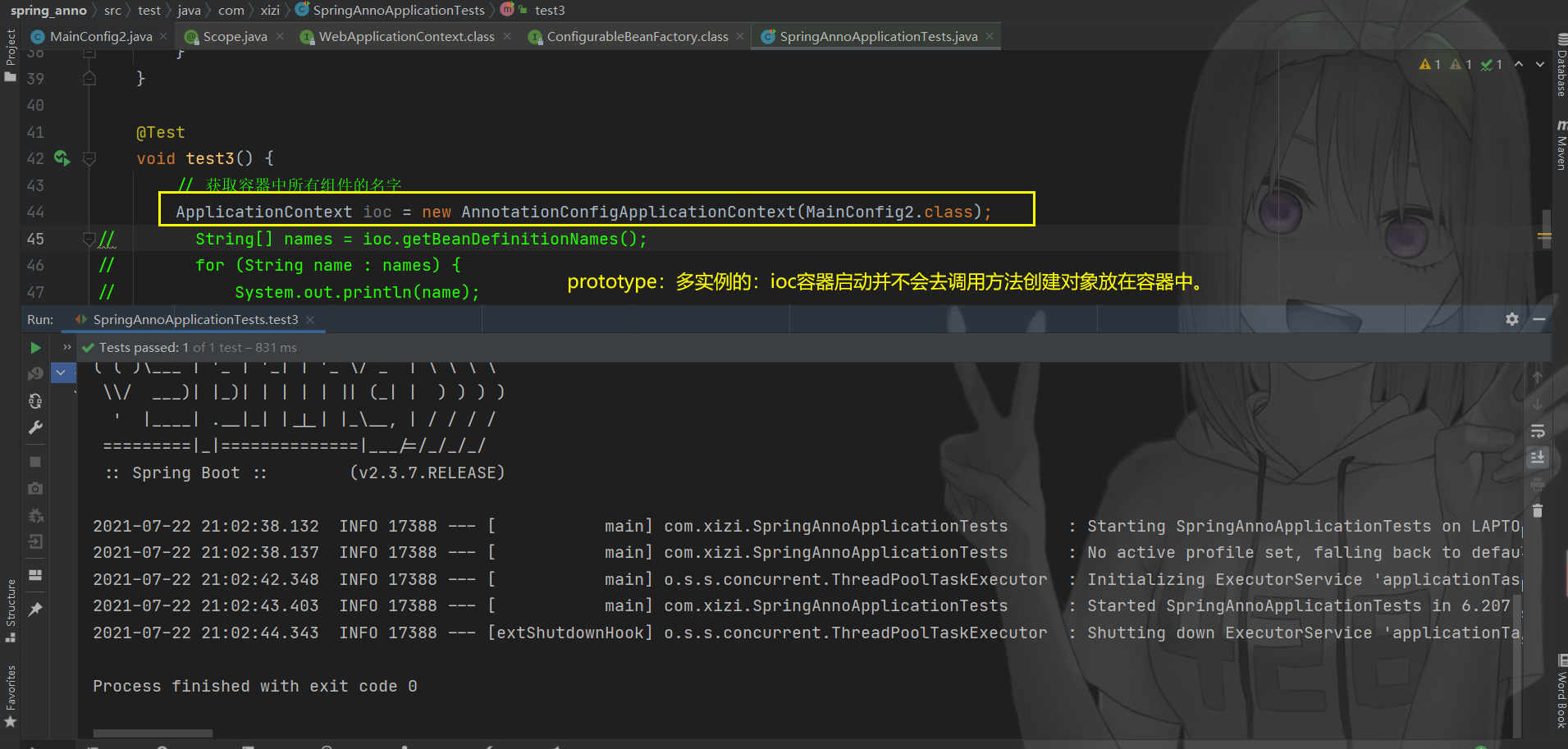Viewport: 1568px width, 749px height.
Task: Click the rerun failed tests icon
Action: (x=35, y=374)
